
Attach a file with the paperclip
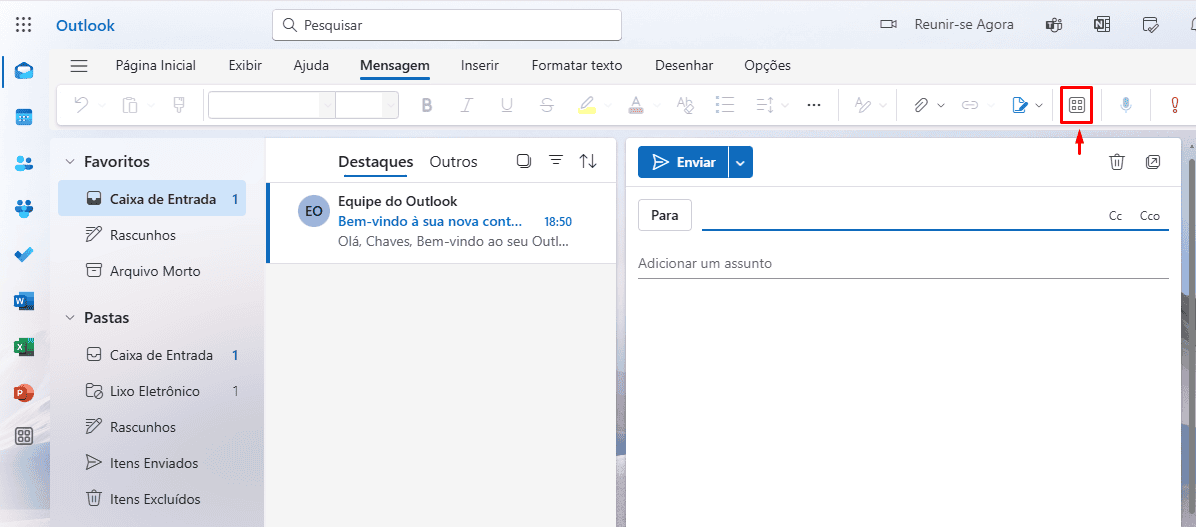click(921, 105)
